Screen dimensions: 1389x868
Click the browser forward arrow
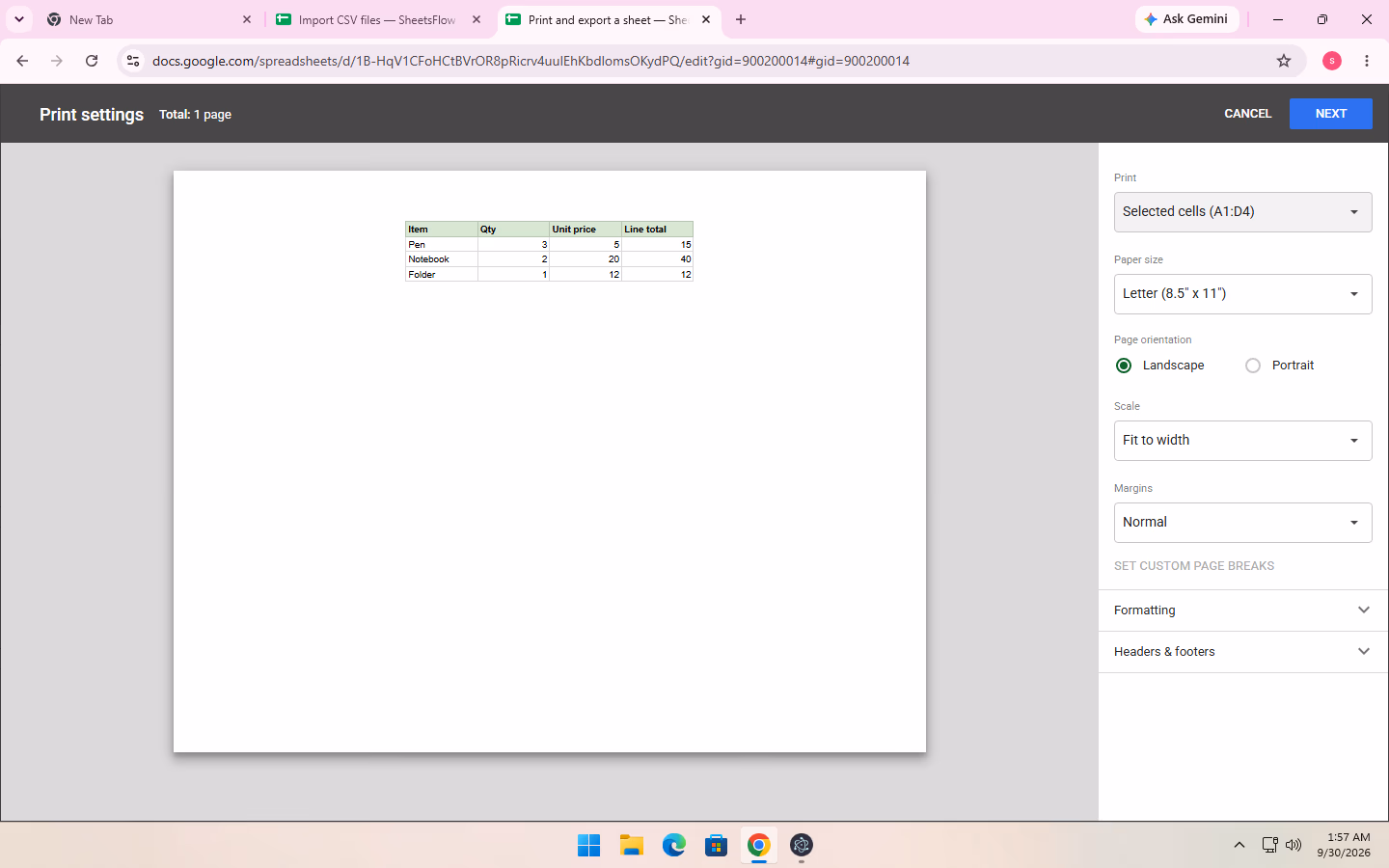(57, 61)
